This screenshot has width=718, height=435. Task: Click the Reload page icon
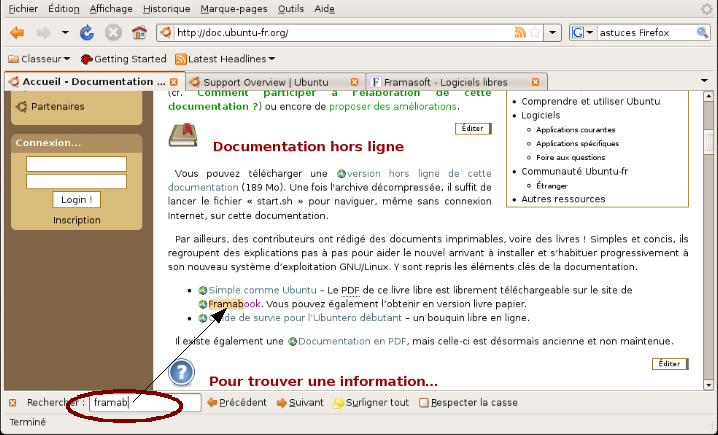click(87, 32)
